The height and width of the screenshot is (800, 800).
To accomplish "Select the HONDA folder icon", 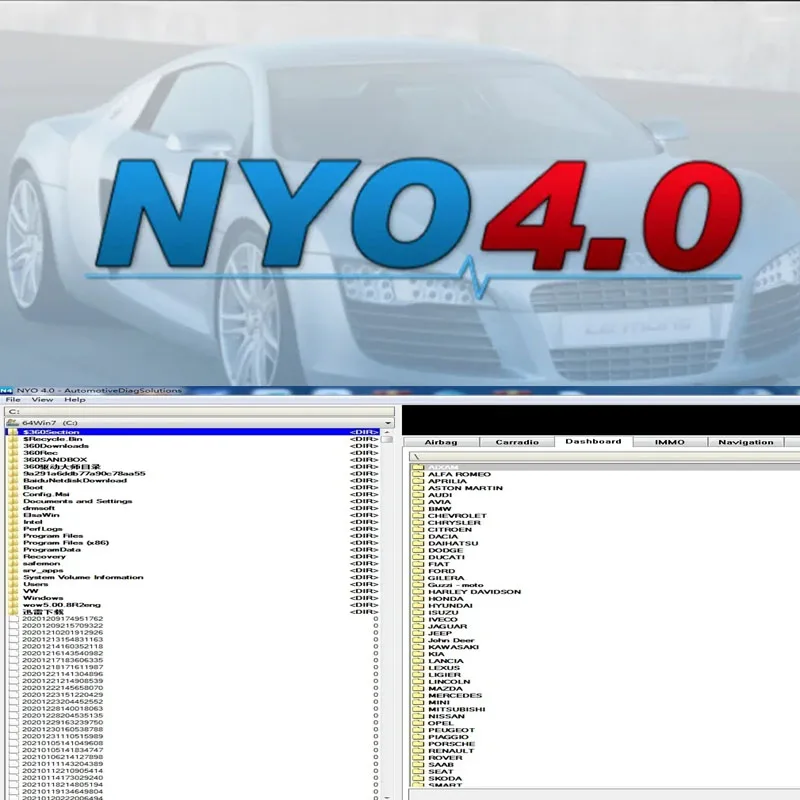I will click(418, 599).
